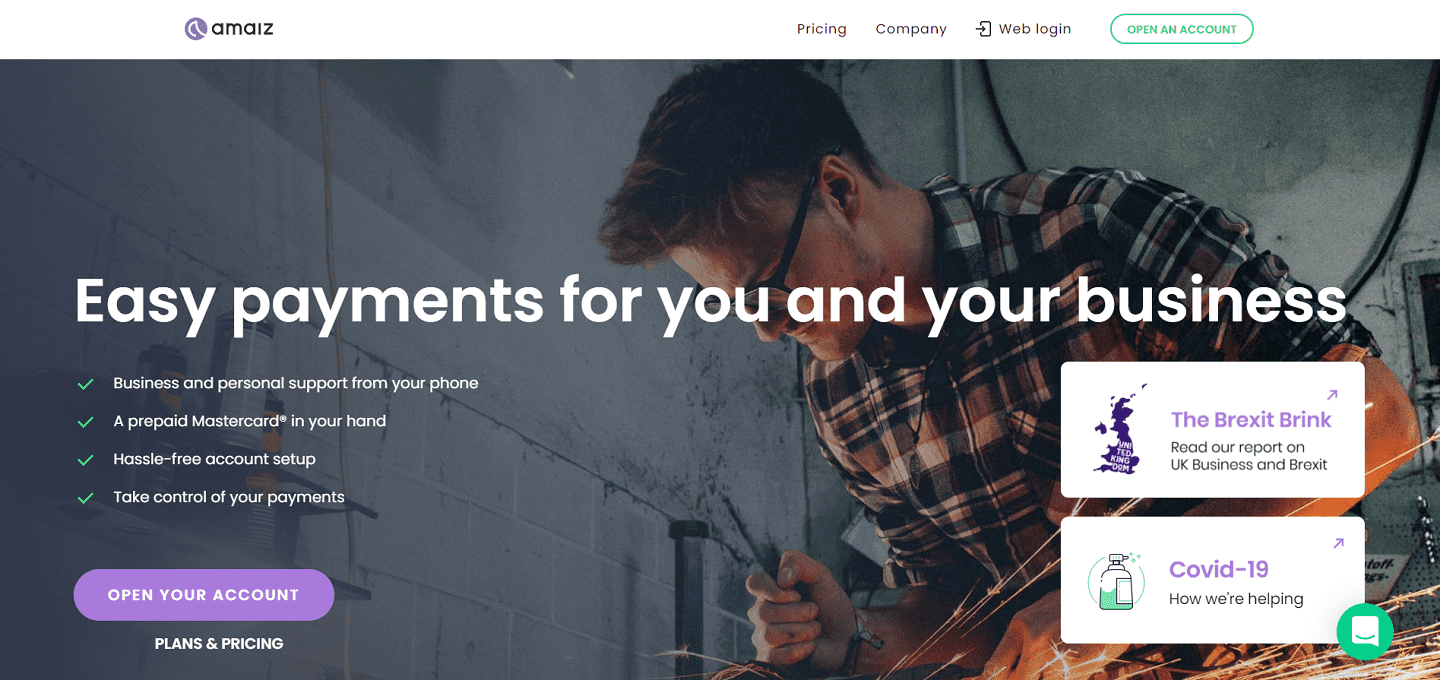Click checkmark beside Hassle-free account setup

pyautogui.click(x=86, y=460)
